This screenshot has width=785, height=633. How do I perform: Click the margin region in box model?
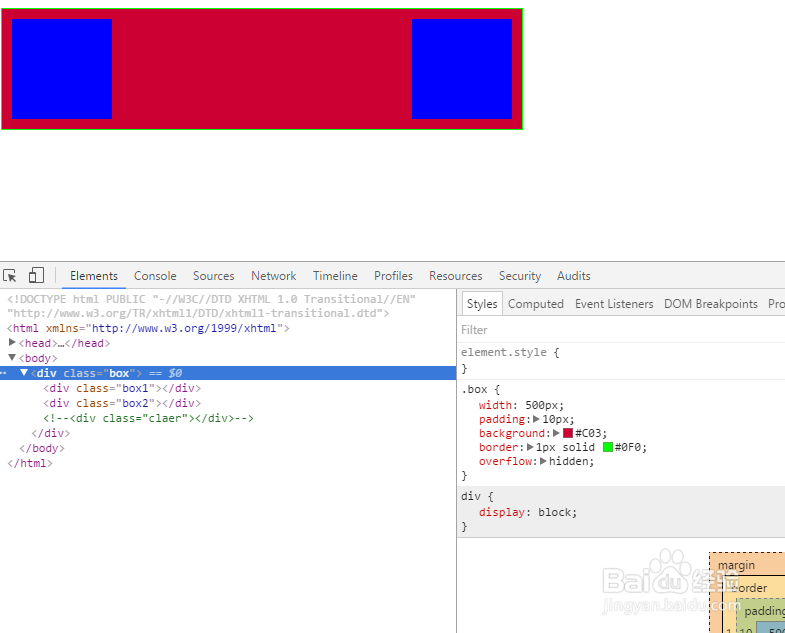[736, 565]
